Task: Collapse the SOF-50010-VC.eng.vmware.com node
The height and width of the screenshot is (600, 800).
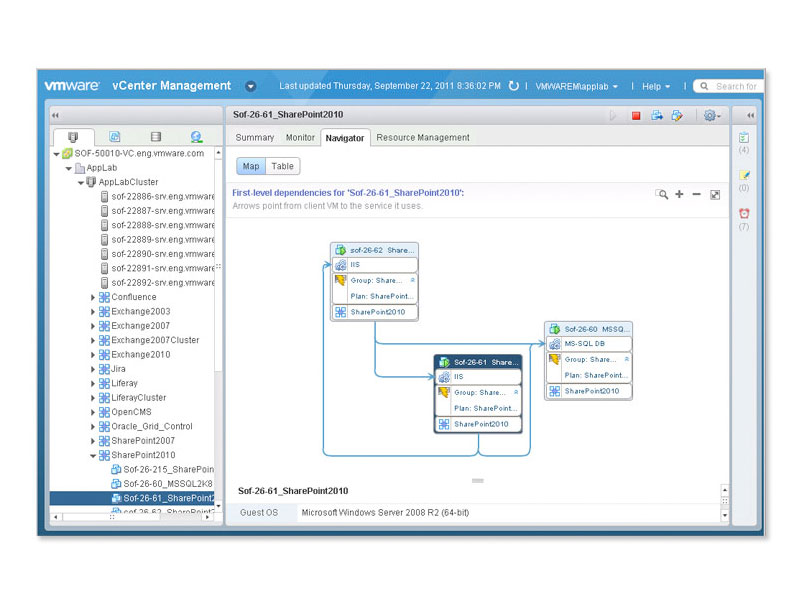Action: point(56,154)
